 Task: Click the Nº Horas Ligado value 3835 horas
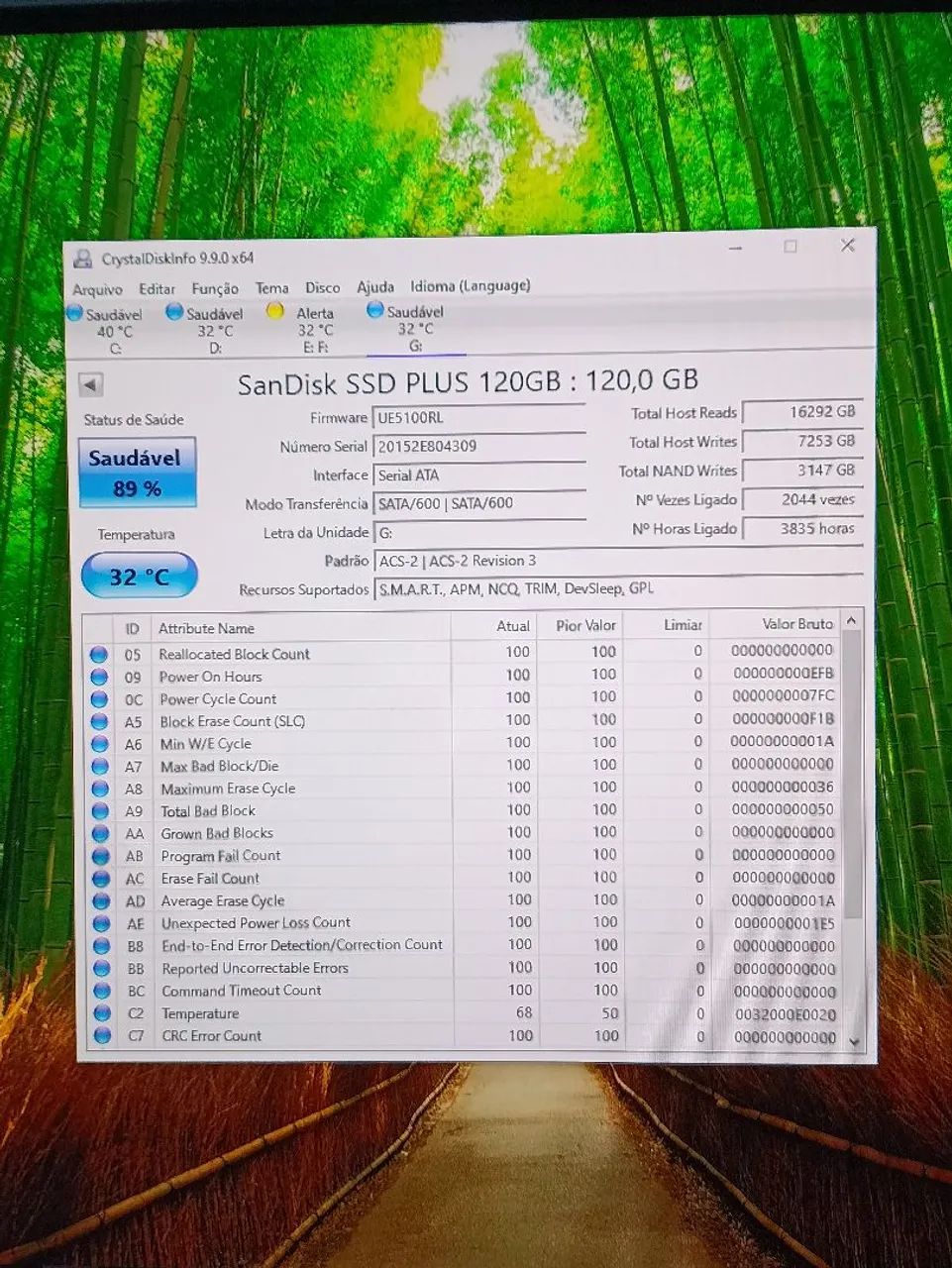coord(802,529)
